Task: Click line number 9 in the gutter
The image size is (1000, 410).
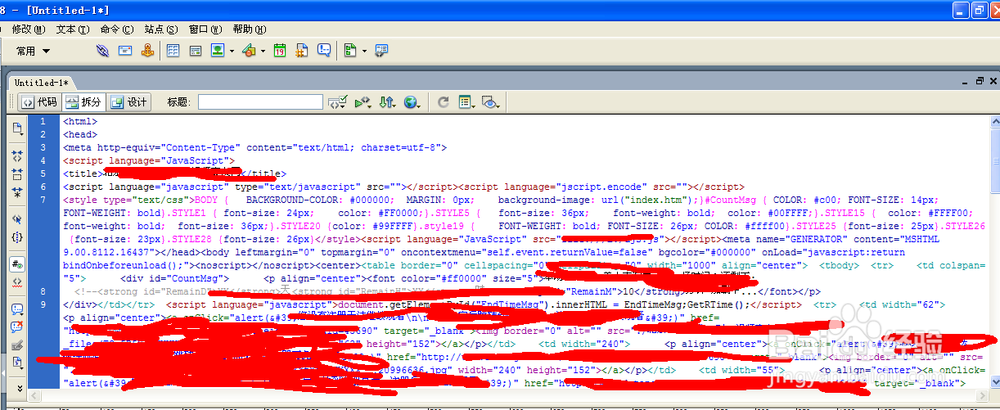Action: click(x=43, y=305)
